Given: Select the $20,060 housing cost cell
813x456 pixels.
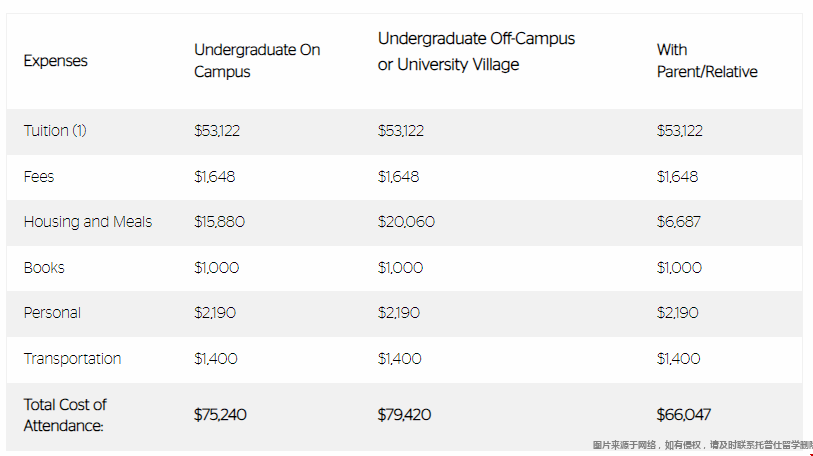Looking at the screenshot, I should point(406,222).
